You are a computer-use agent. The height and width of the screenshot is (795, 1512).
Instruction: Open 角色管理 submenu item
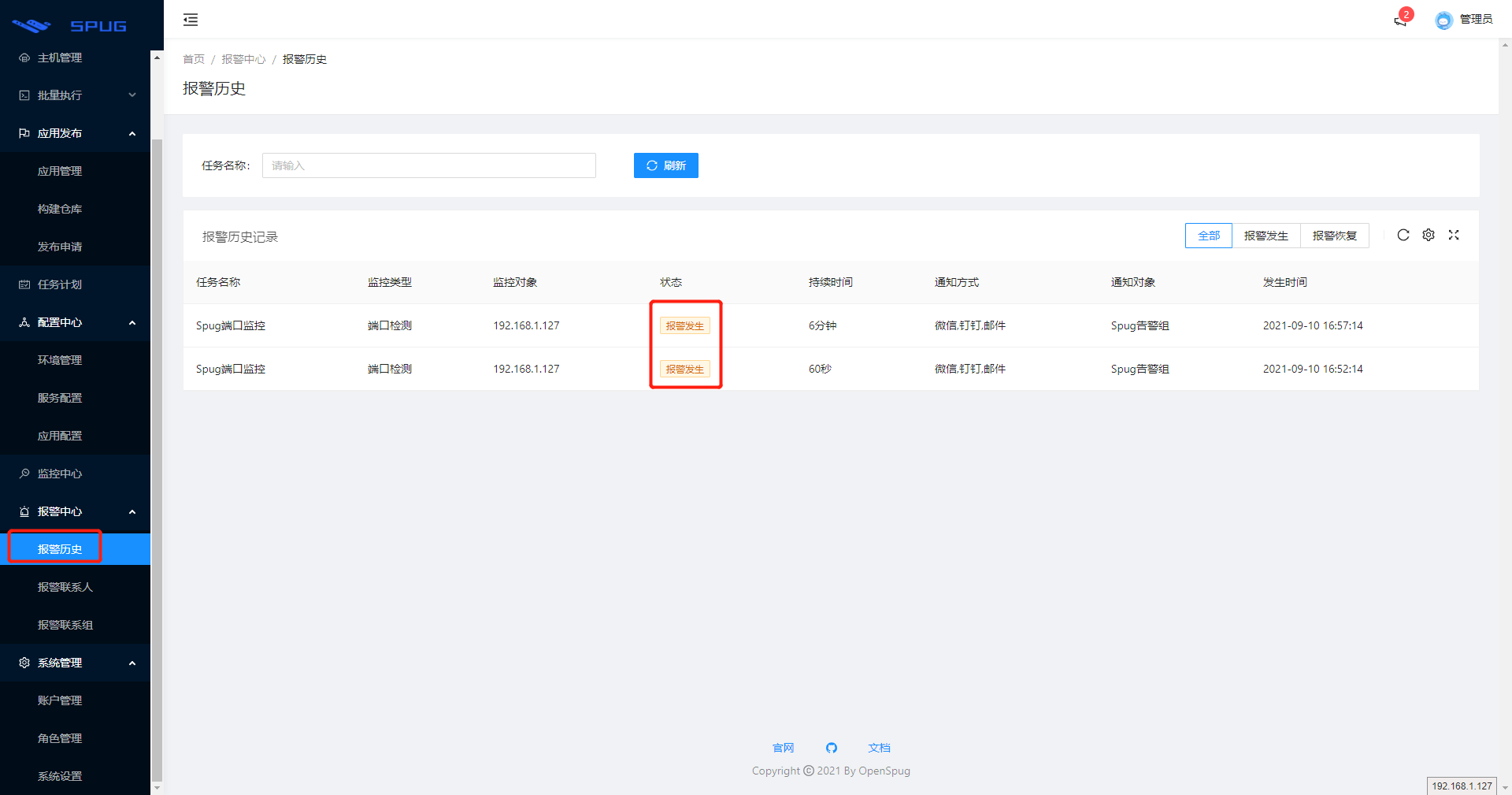(x=75, y=738)
